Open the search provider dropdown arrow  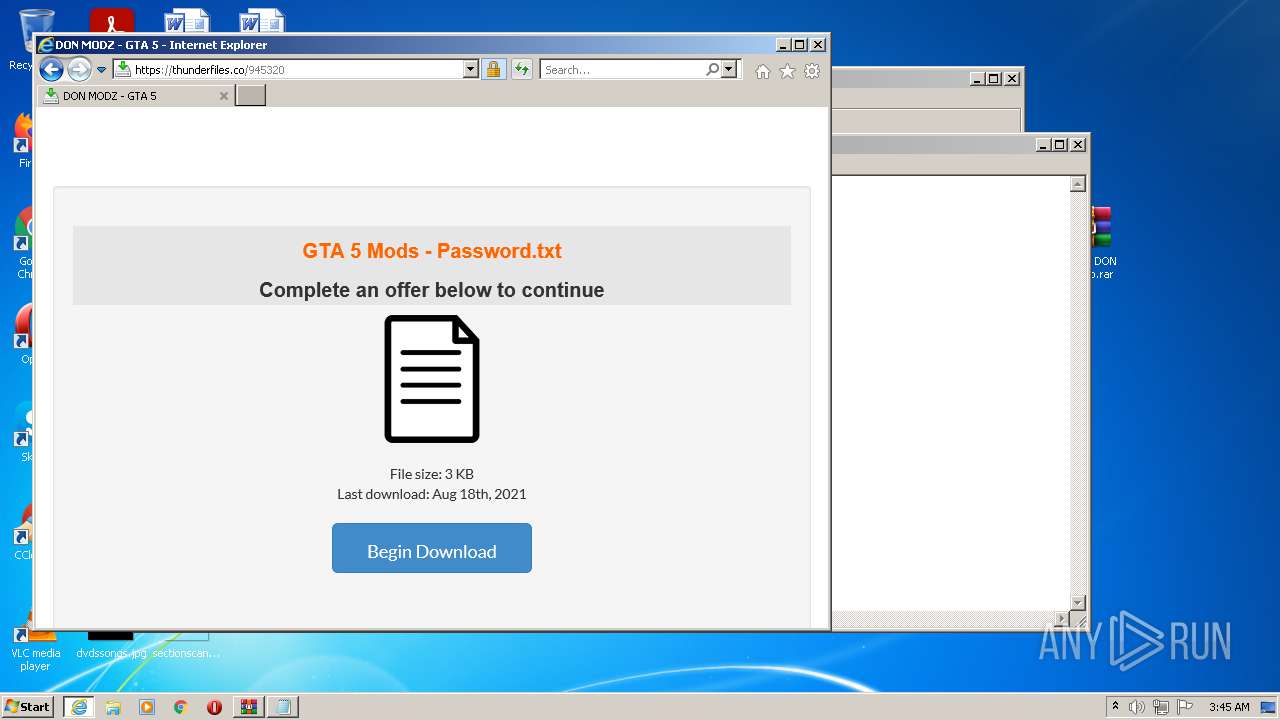tap(729, 70)
